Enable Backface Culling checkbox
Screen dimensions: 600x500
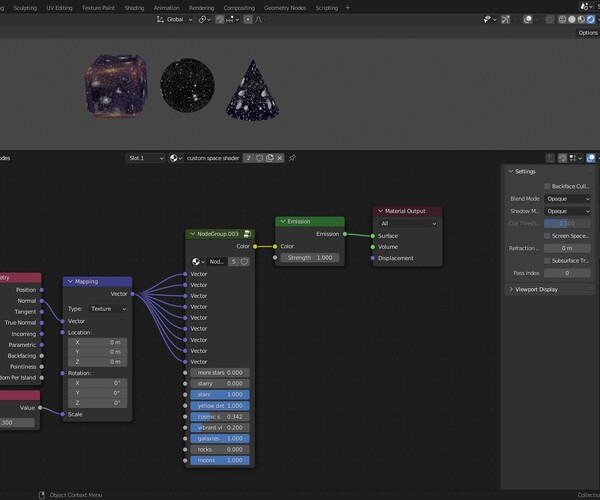pos(546,187)
